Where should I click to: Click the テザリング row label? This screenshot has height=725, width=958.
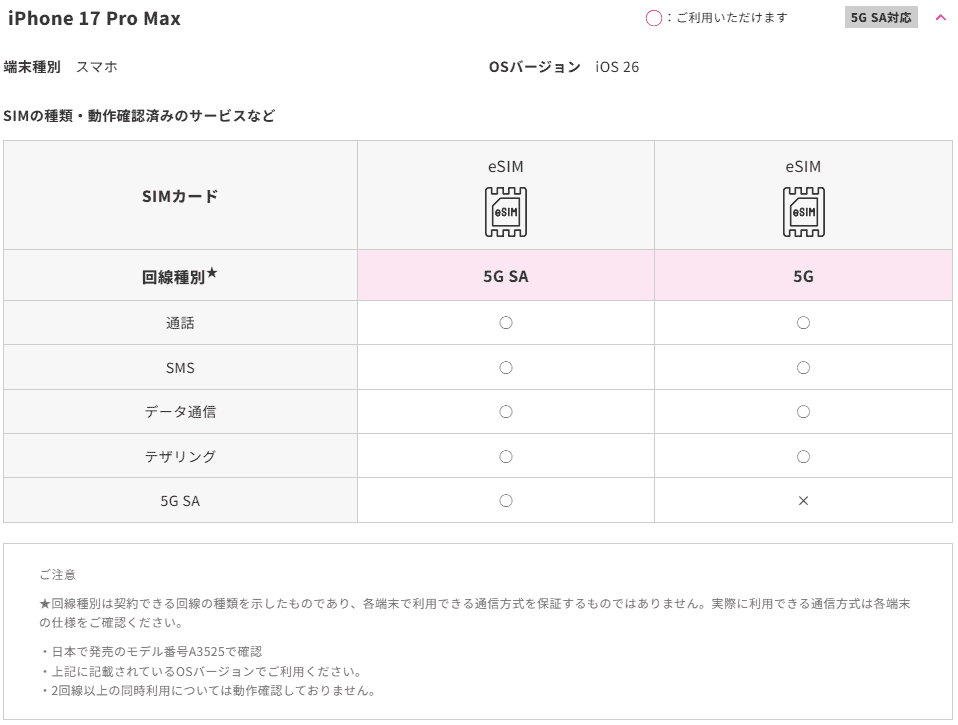pos(180,457)
